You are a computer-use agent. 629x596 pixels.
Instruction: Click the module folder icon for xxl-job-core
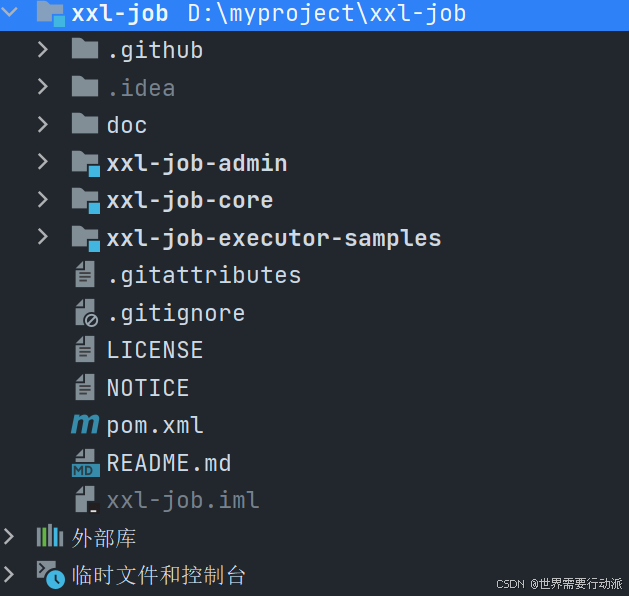click(85, 201)
